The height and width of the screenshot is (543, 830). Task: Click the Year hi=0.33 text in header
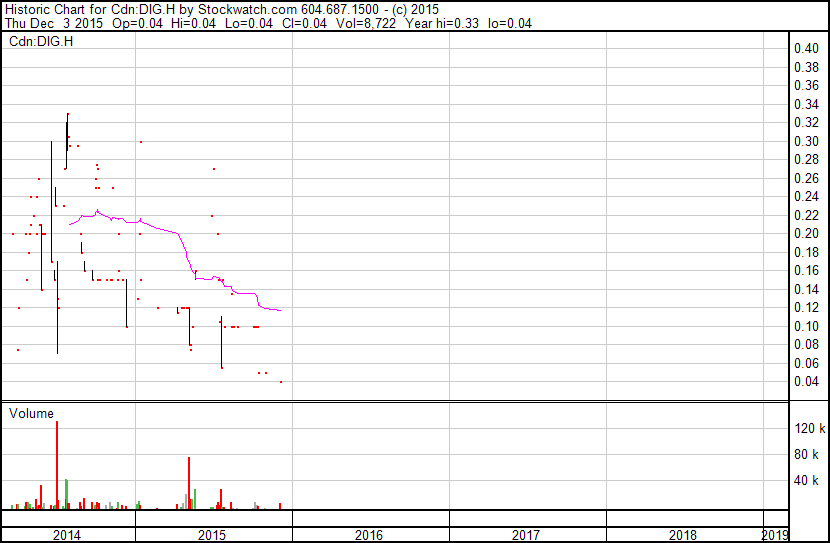441,23
